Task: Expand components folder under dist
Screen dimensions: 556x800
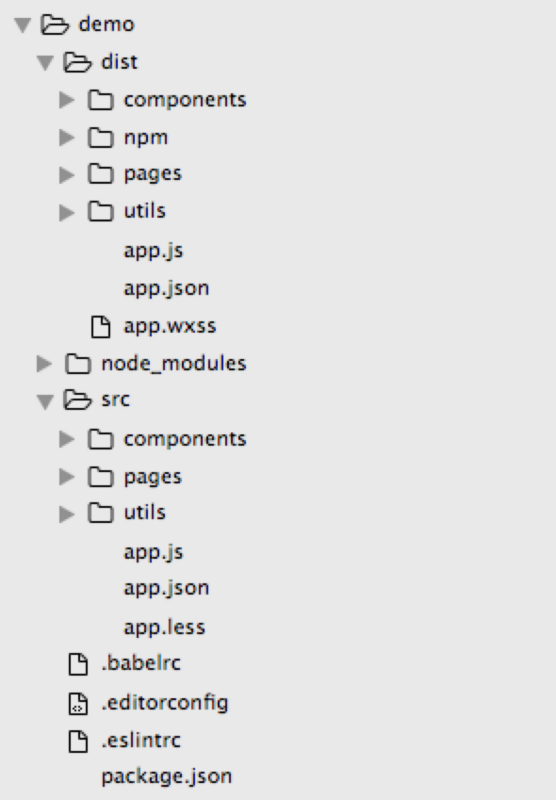Action: 67,100
